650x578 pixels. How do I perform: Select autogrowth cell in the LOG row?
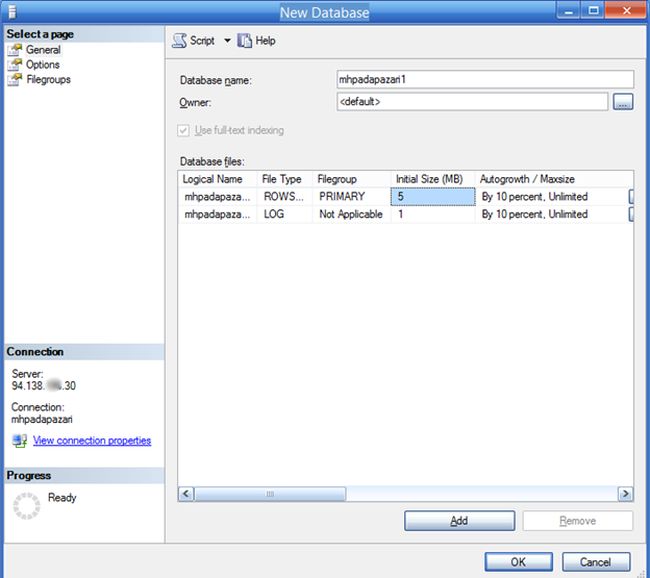(x=551, y=214)
